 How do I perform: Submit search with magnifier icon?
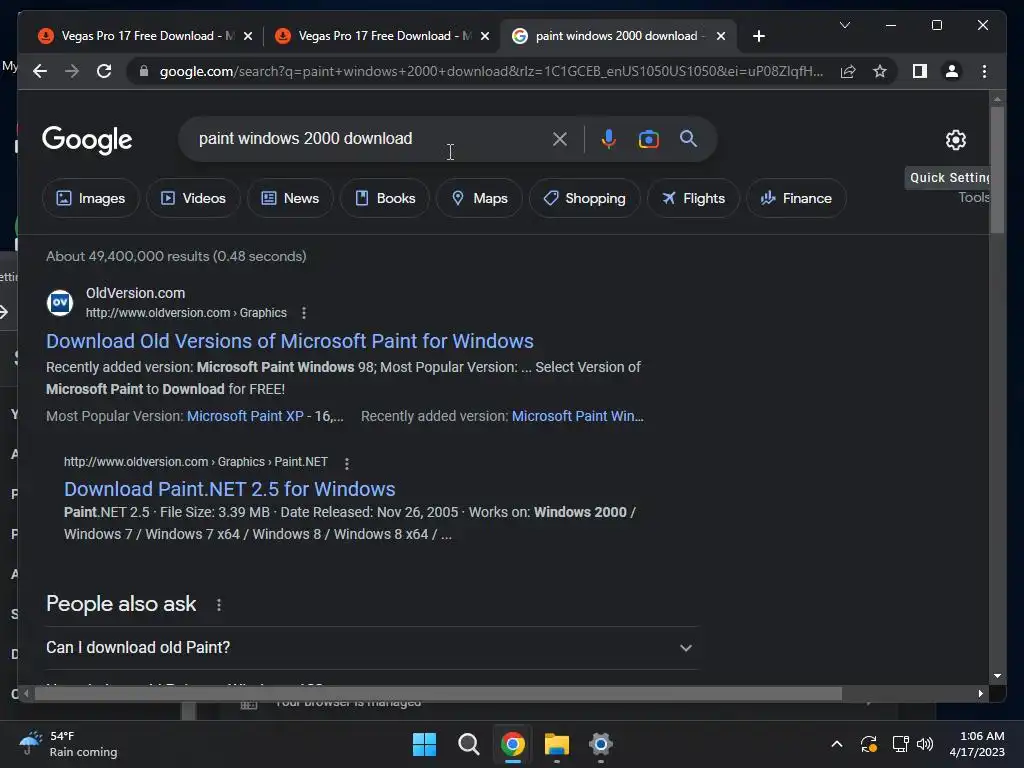(x=688, y=138)
